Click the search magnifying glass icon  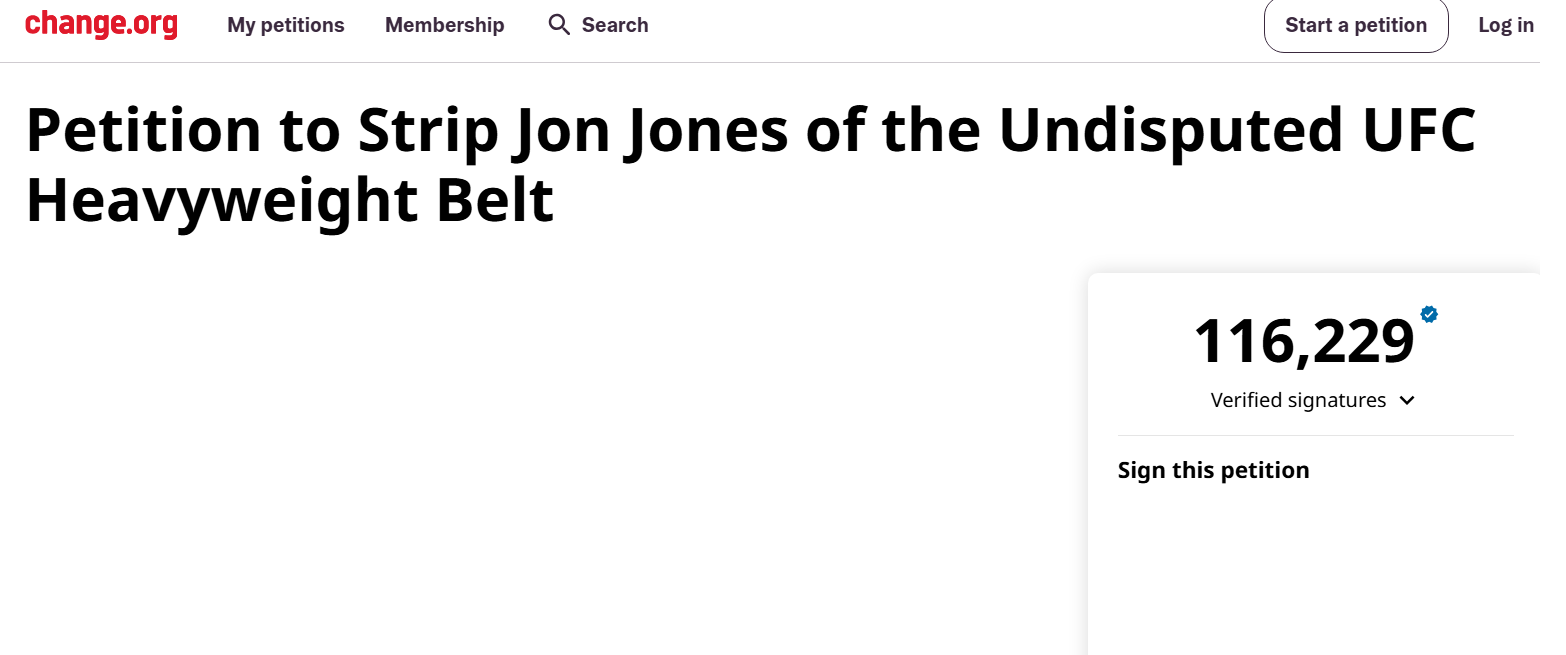[559, 25]
